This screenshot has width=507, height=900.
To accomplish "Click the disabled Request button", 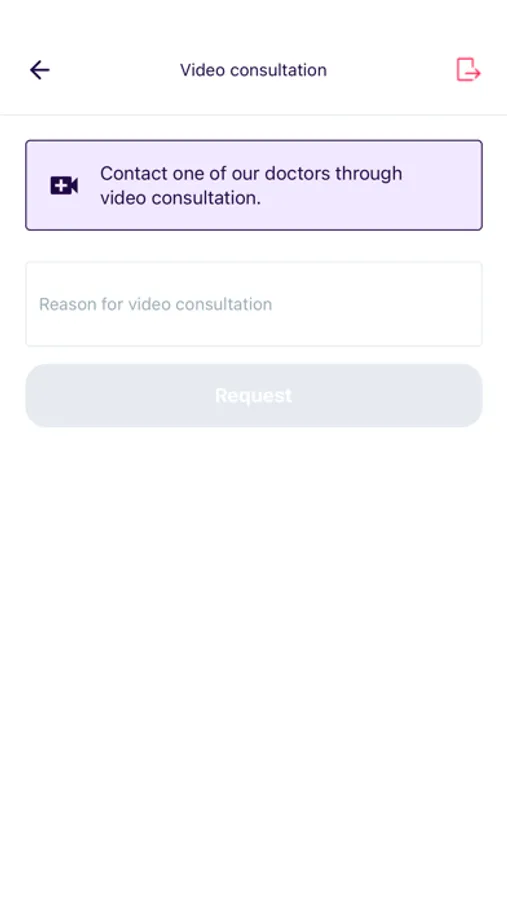I will [254, 395].
